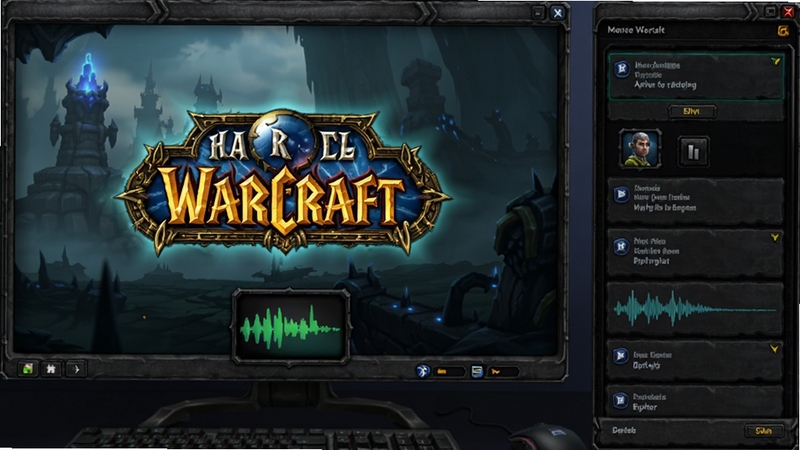Click the character portrait thumbnail

[x=640, y=149]
